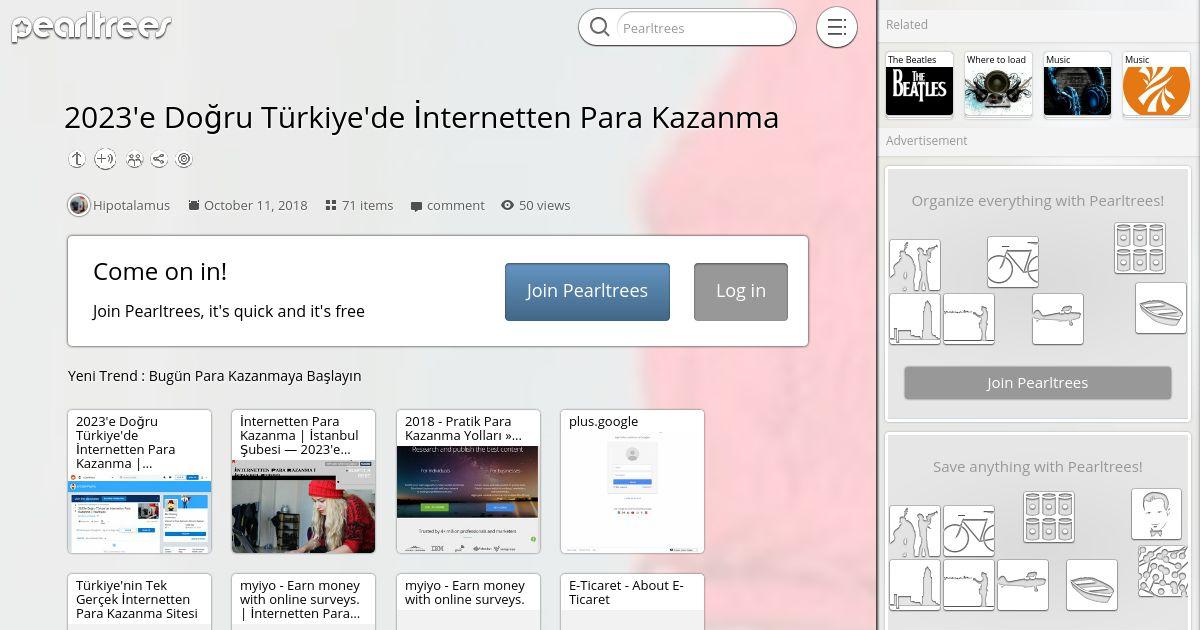Open 'Where to load' related collection
The width and height of the screenshot is (1200, 630).
[998, 85]
